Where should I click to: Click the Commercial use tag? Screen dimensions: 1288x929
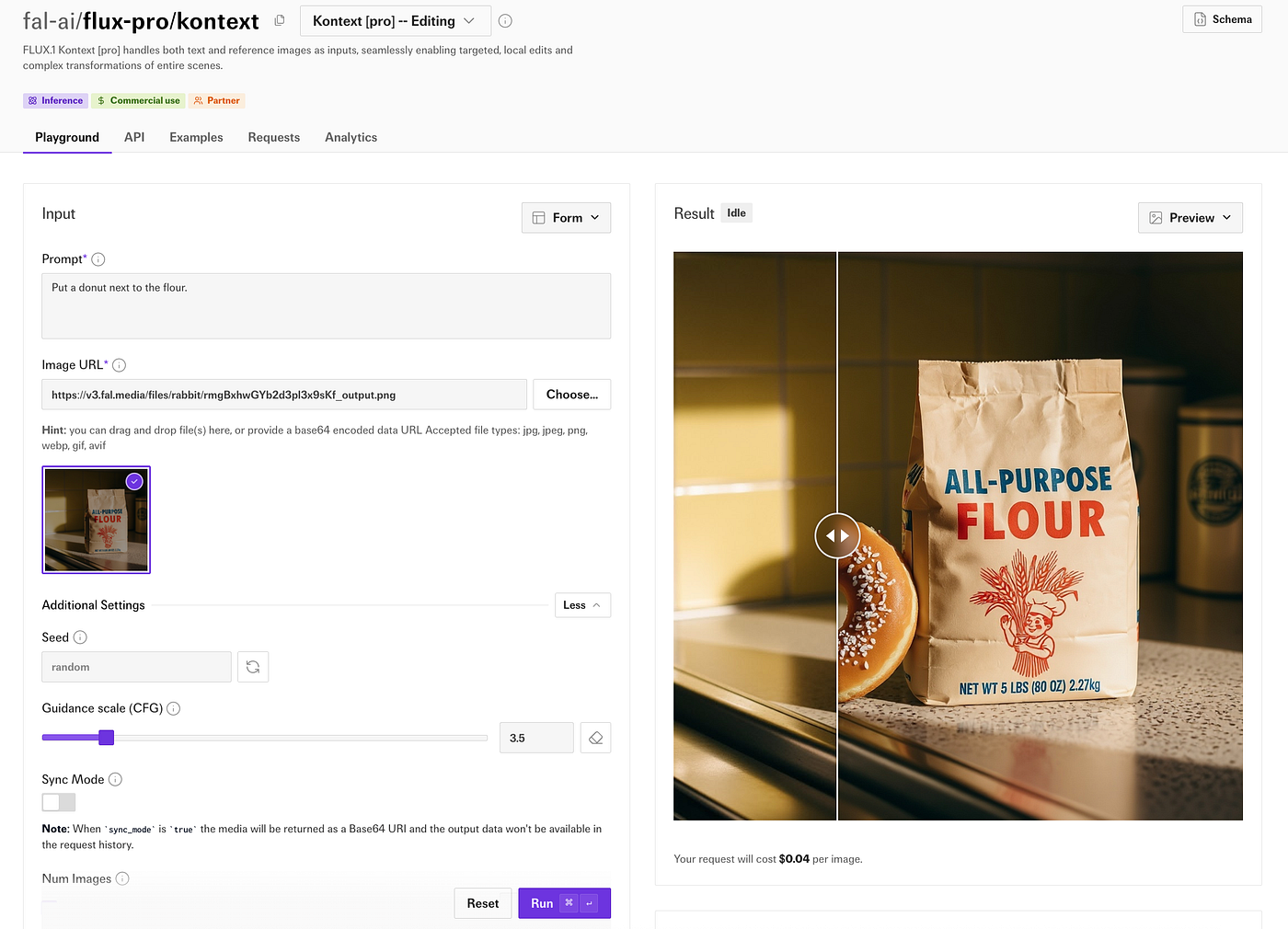[138, 101]
